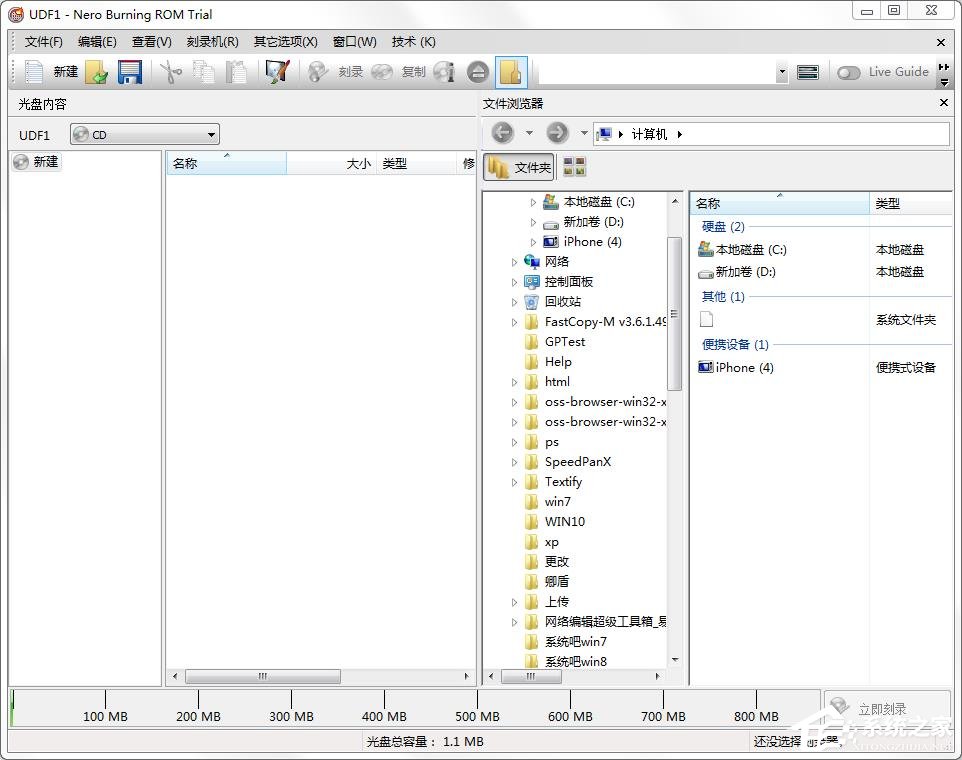This screenshot has height=760, width=962.
Task: Select the SpeedPanX folder in tree
Action: [x=577, y=462]
